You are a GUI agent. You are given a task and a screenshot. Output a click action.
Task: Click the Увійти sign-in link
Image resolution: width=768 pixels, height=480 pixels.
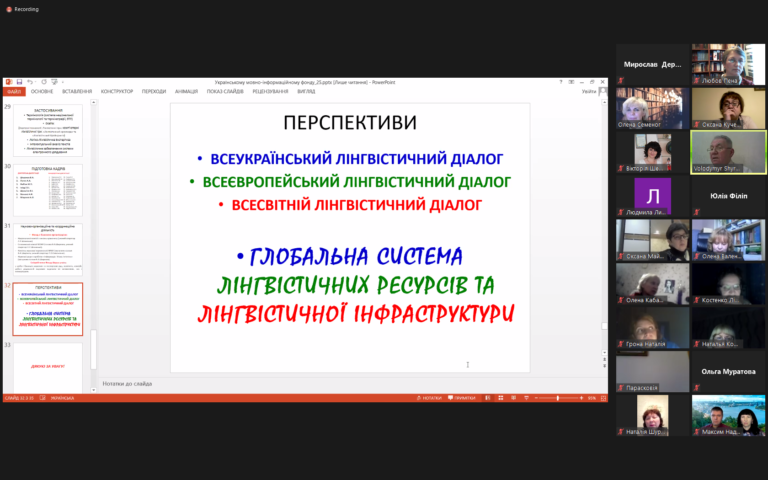[589, 91]
